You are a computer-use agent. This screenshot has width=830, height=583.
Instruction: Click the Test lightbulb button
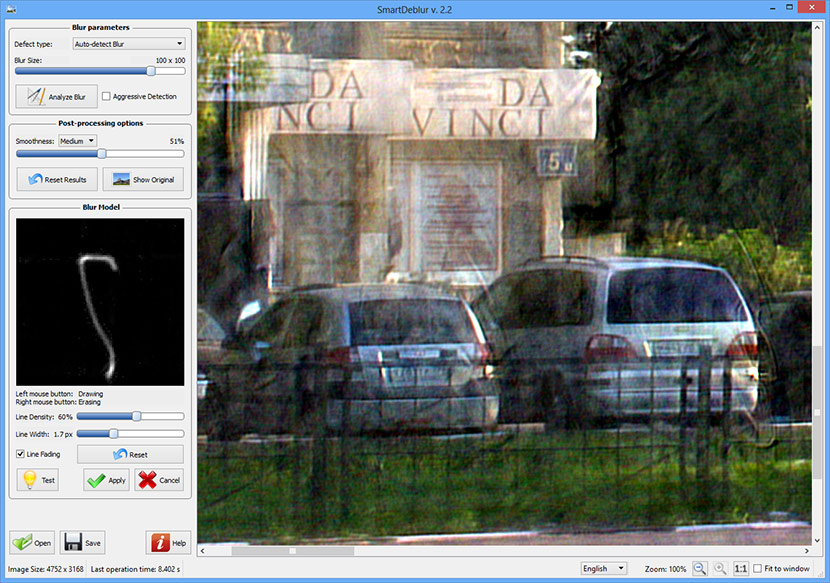click(38, 480)
